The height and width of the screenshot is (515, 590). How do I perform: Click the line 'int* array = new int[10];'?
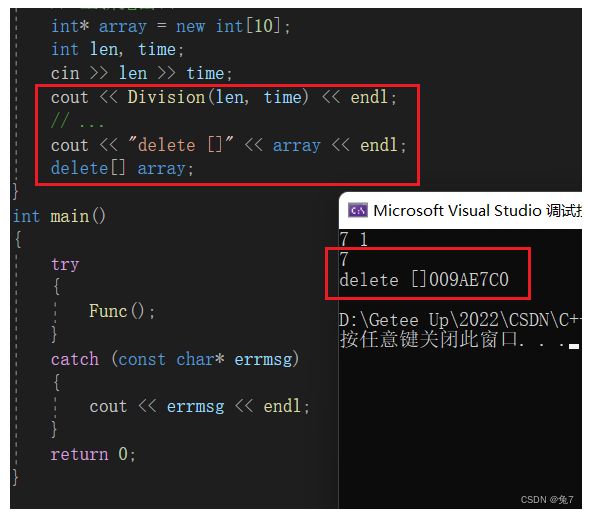[171, 26]
